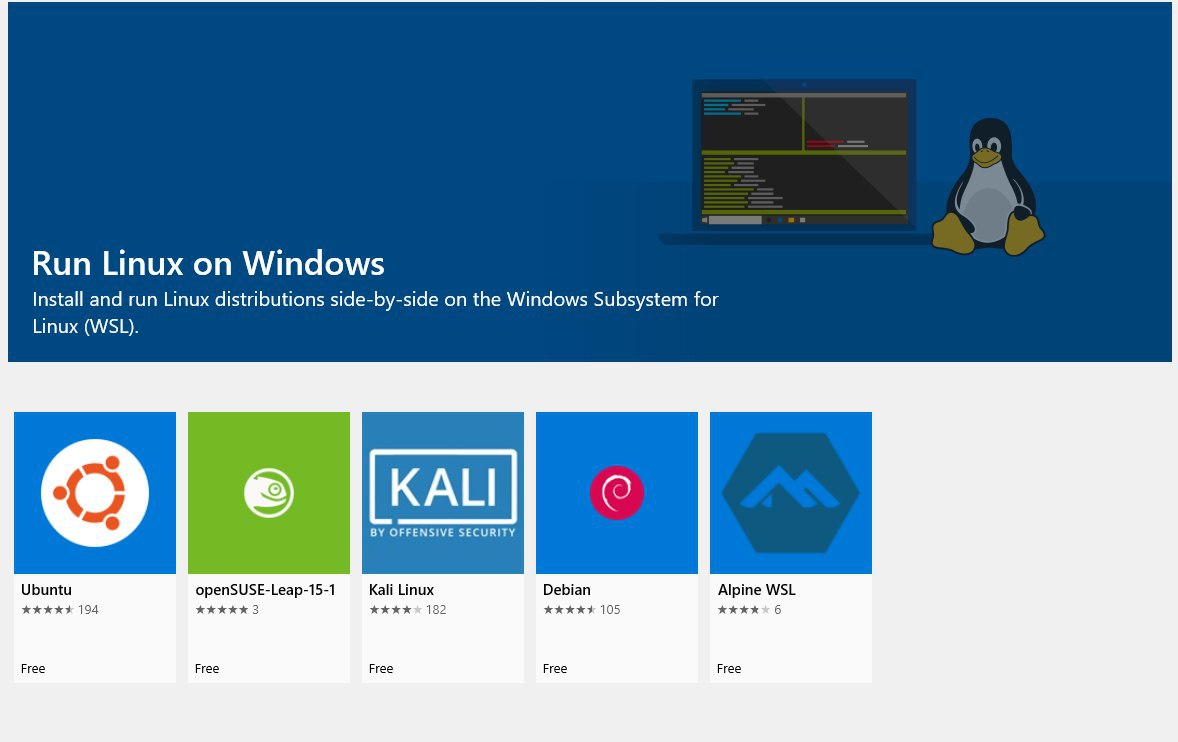1178x742 pixels.
Task: Click Kali Linux's star rating with 182 reviews
Action: pos(408,610)
